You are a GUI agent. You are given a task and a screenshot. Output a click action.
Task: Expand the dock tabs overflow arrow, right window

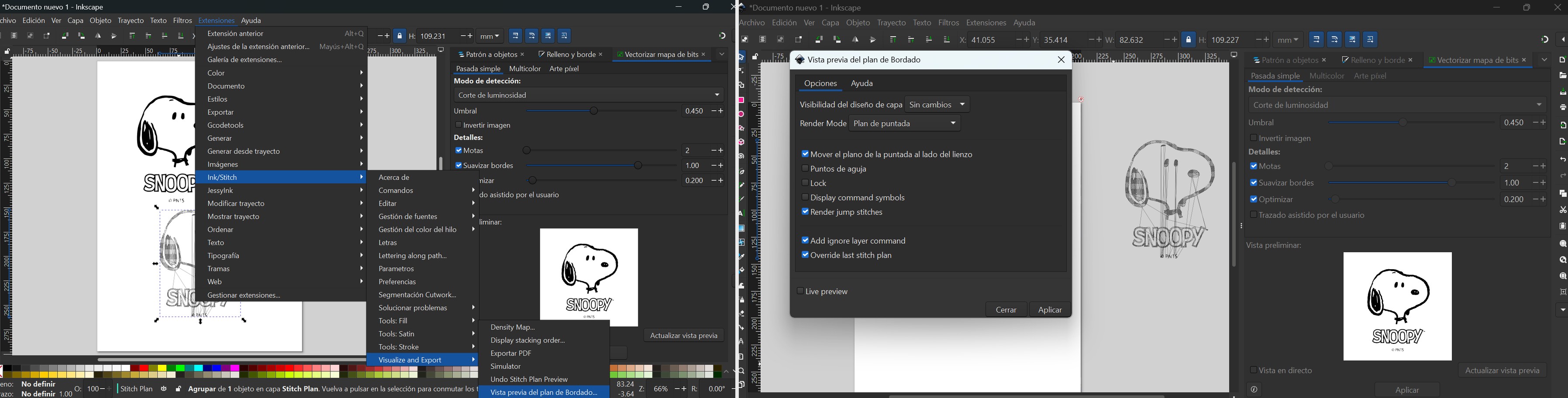pos(1544,60)
